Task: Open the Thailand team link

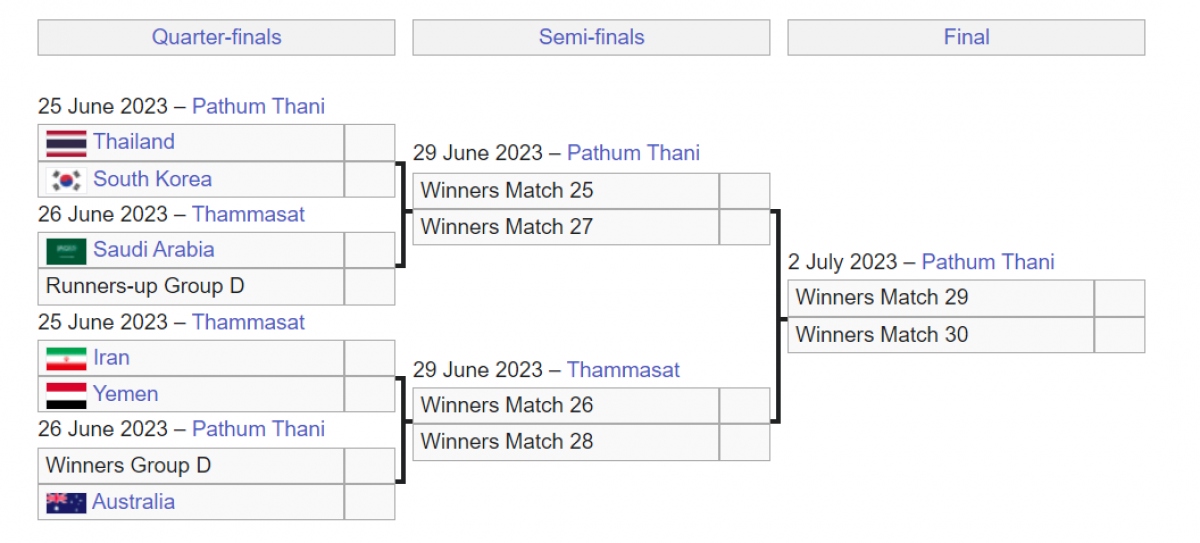Action: pyautogui.click(x=134, y=142)
